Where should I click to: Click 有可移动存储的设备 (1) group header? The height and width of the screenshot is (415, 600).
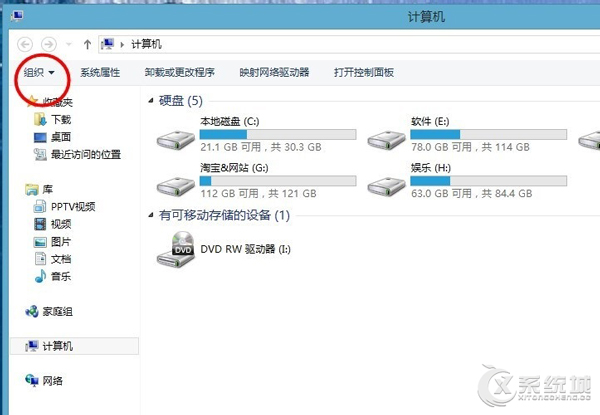(x=224, y=215)
